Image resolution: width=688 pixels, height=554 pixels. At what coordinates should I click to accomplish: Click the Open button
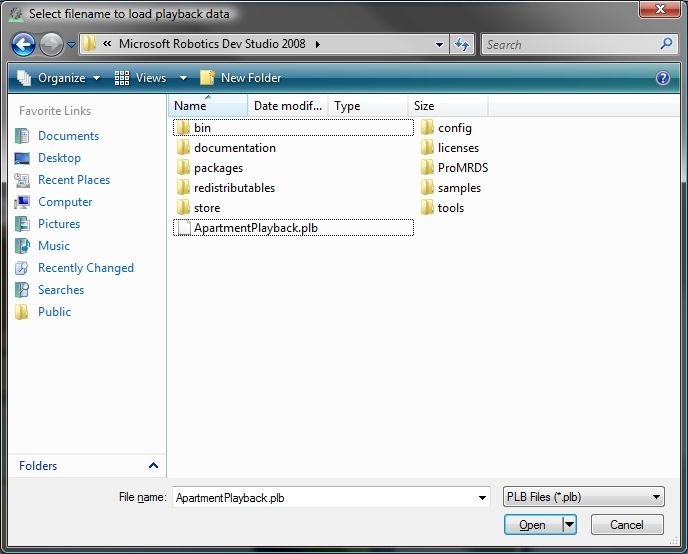point(533,525)
